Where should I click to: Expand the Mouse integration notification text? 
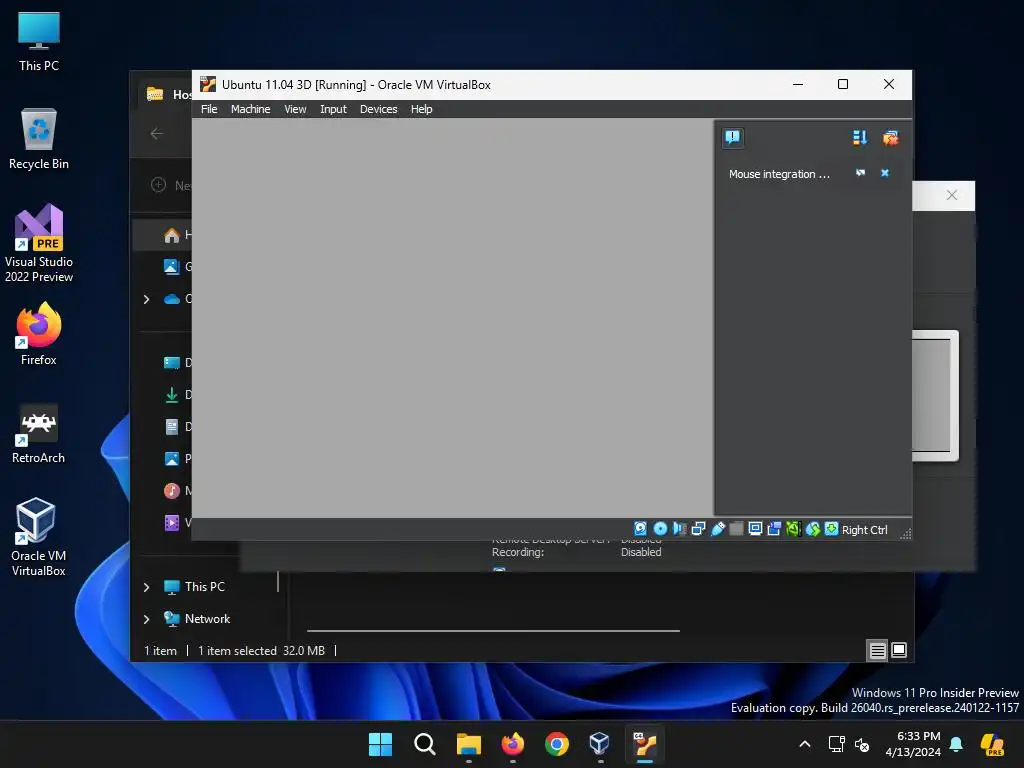pyautogui.click(x=779, y=174)
